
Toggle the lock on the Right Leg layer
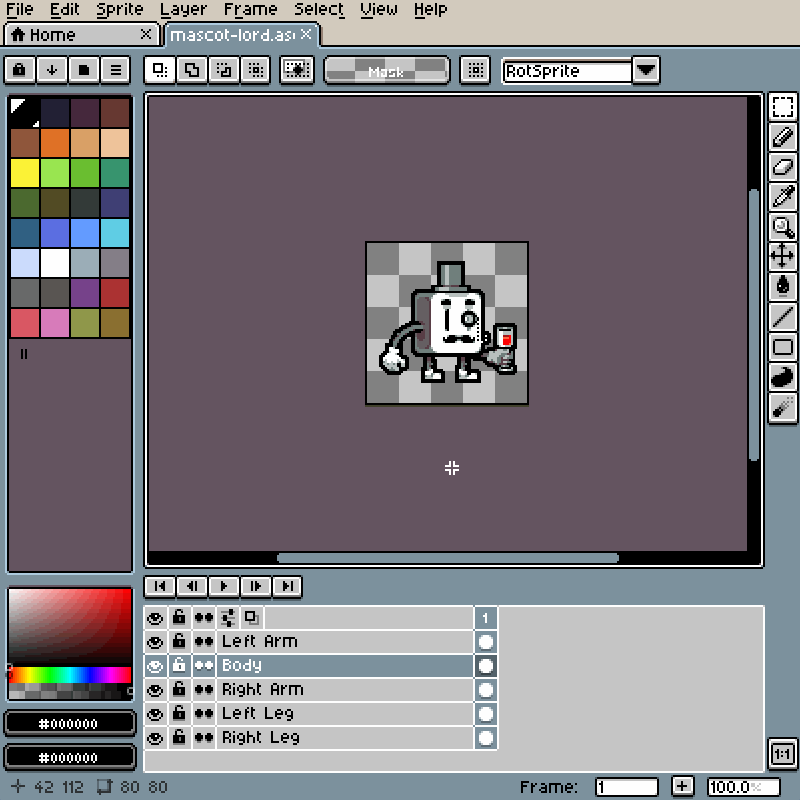pos(179,737)
